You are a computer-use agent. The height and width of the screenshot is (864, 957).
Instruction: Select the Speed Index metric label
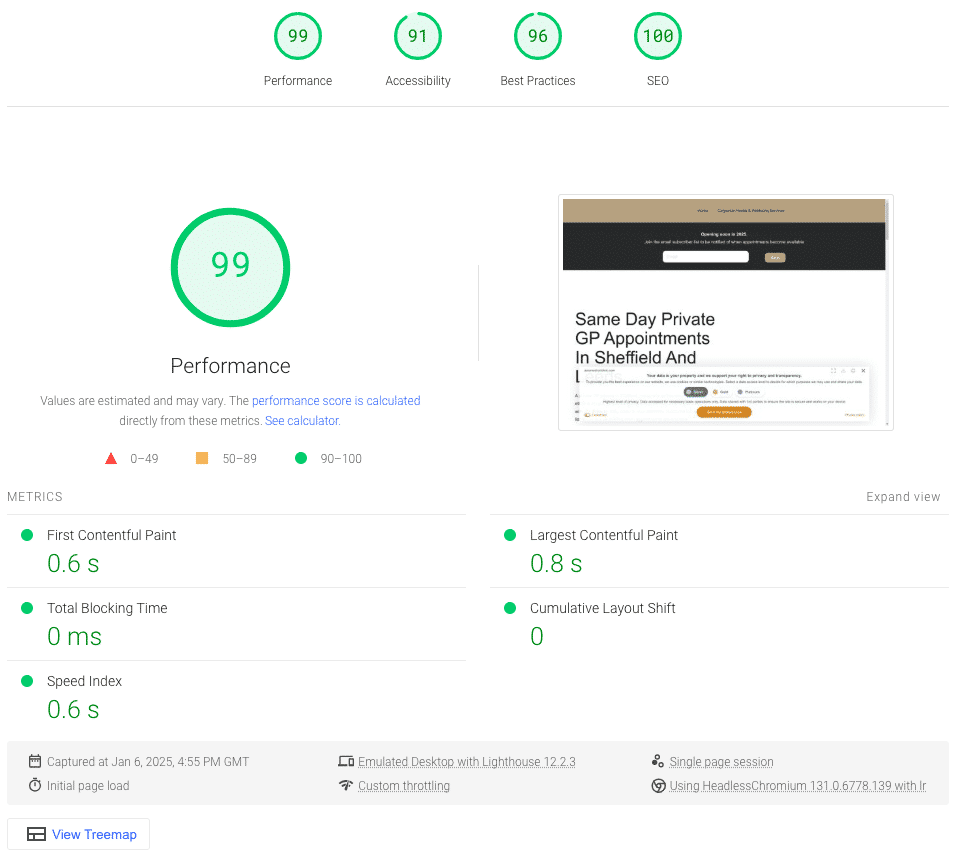tap(84, 681)
